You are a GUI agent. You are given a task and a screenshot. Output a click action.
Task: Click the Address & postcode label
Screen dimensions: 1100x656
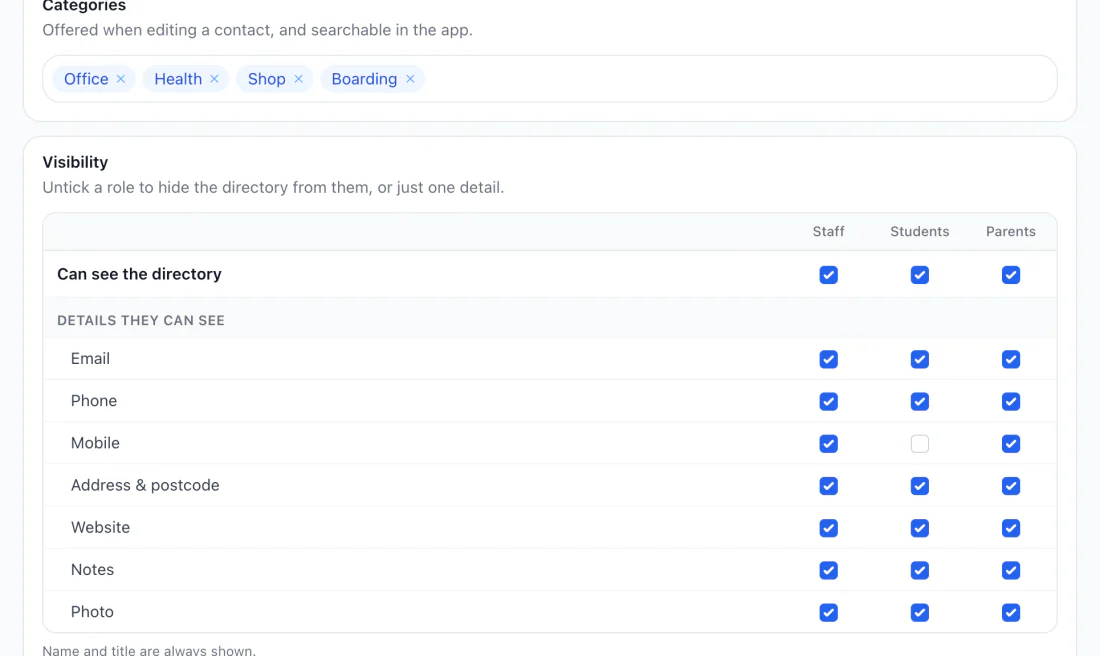pos(145,485)
